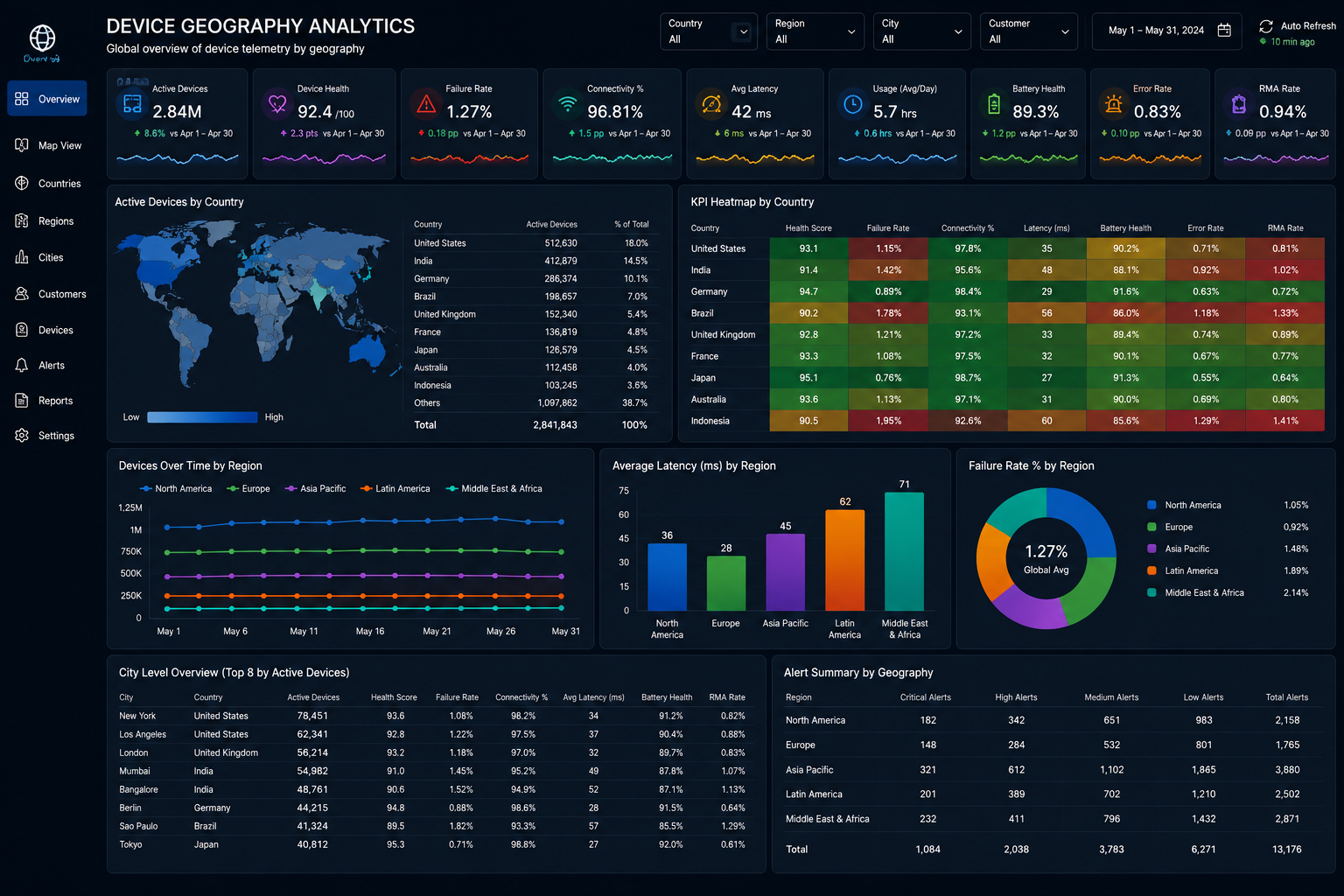The width and height of the screenshot is (1344, 896).
Task: Click Japan 95.1 health score heatmap cell
Action: tap(808, 378)
